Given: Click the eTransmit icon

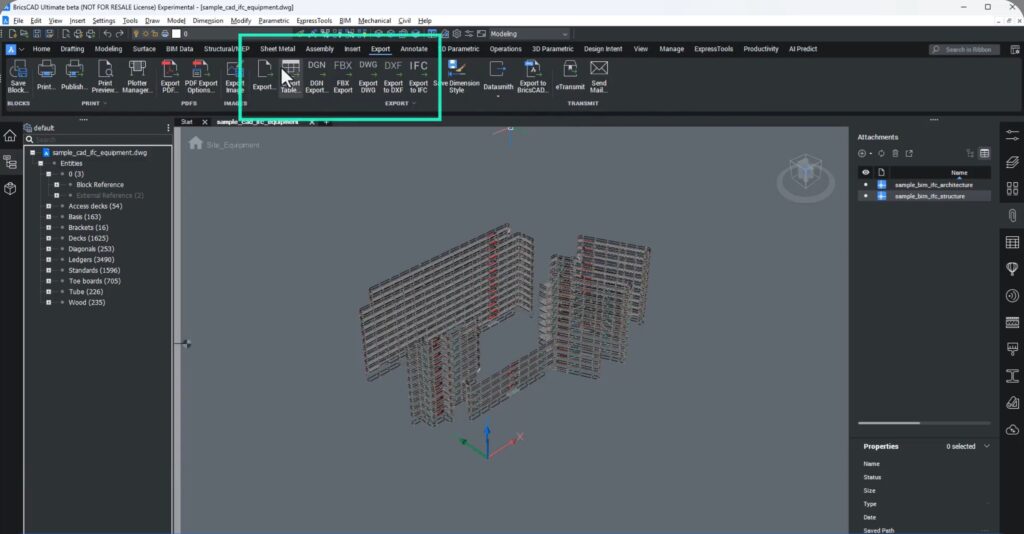Looking at the screenshot, I should coord(570,76).
